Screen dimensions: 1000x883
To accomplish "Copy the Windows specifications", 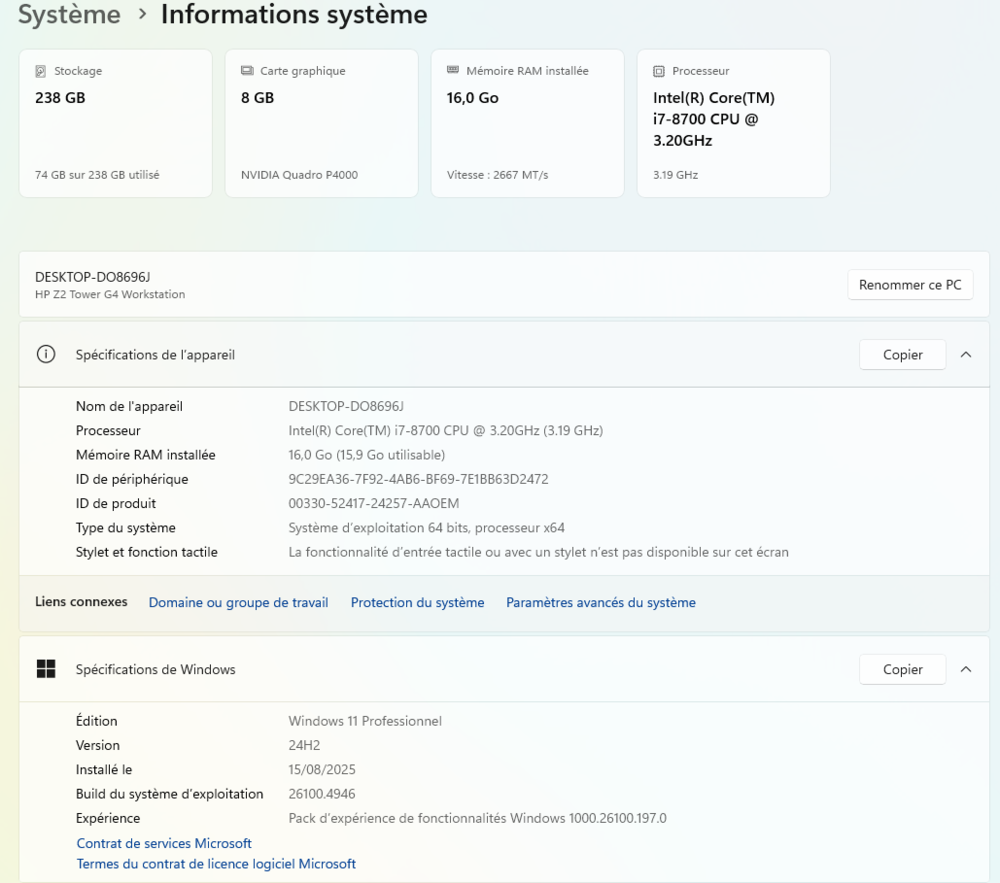I will [x=902, y=669].
